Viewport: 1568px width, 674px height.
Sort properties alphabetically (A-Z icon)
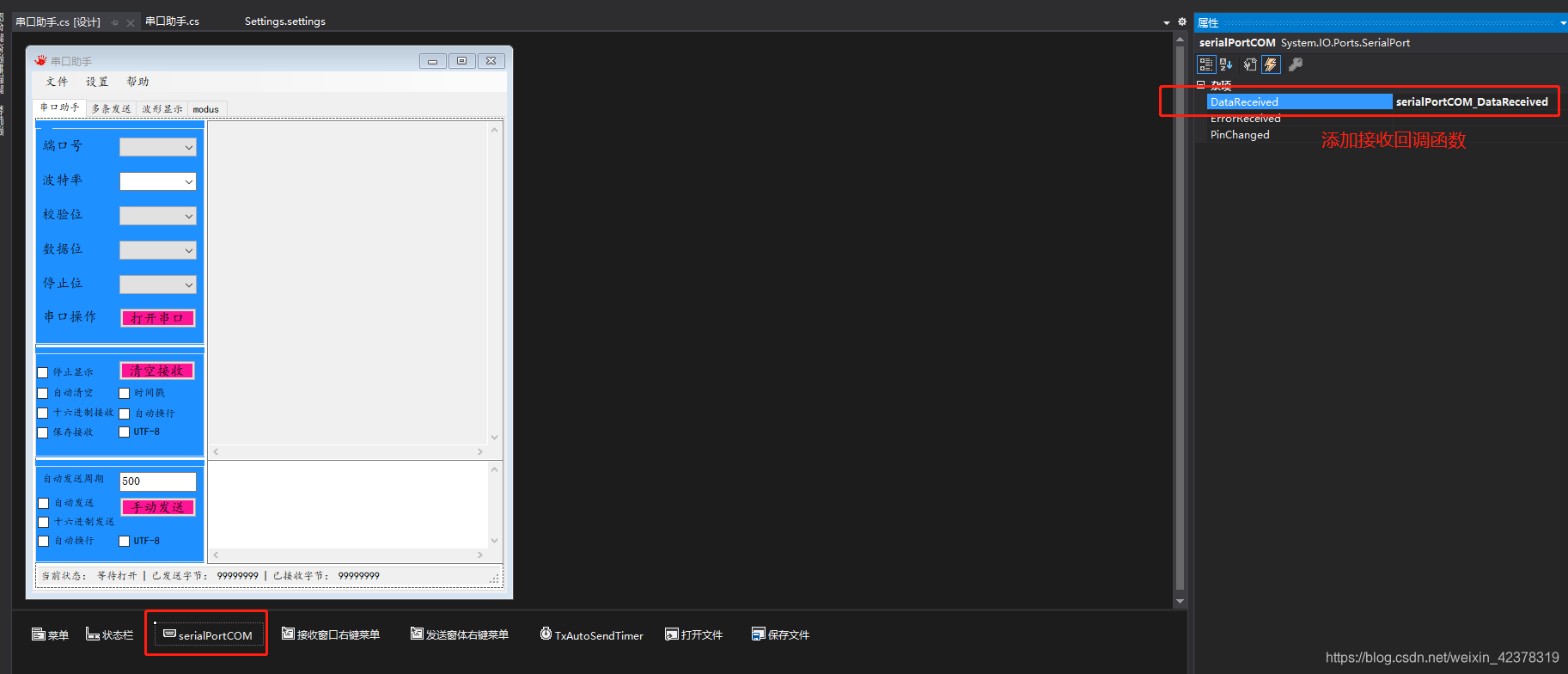pyautogui.click(x=1226, y=64)
